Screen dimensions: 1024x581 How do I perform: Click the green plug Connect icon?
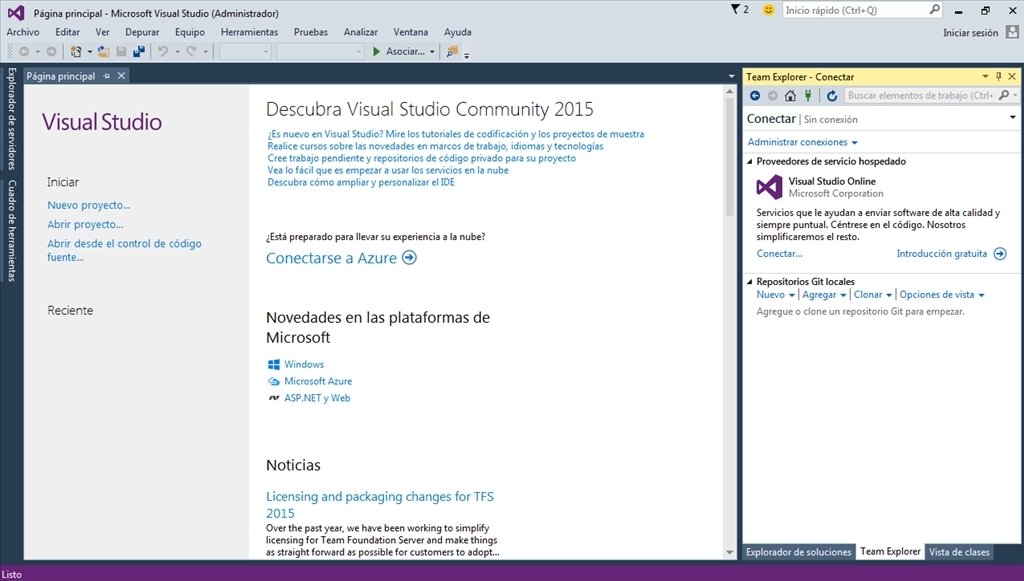pos(808,96)
